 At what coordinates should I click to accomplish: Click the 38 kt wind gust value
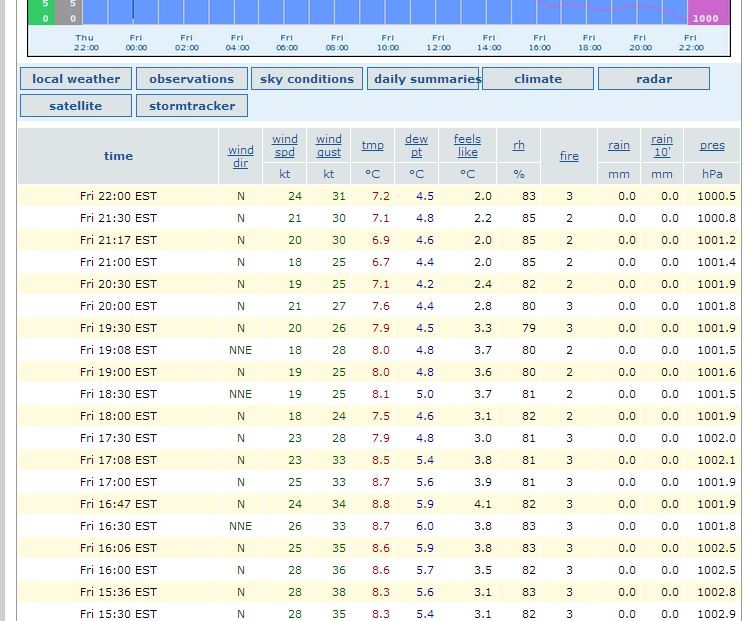click(x=339, y=592)
